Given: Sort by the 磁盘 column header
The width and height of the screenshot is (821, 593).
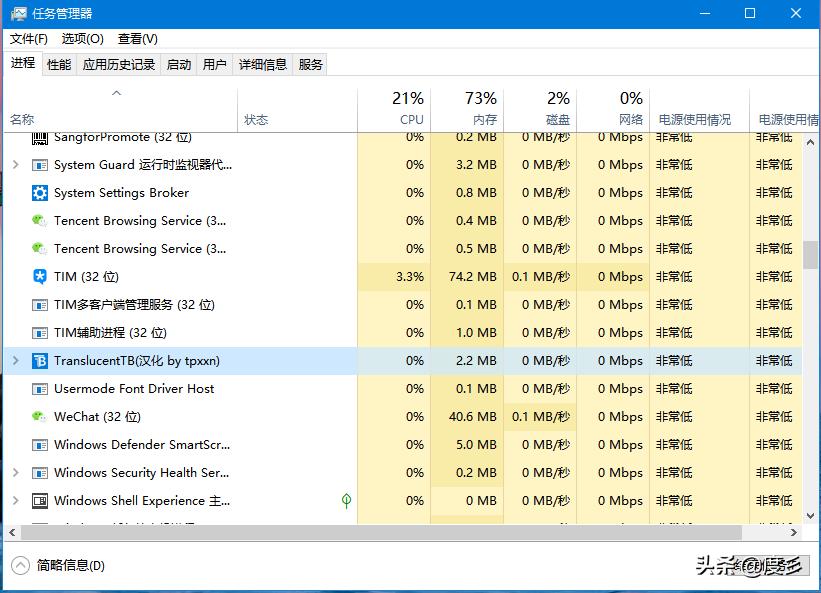Looking at the screenshot, I should (x=540, y=110).
